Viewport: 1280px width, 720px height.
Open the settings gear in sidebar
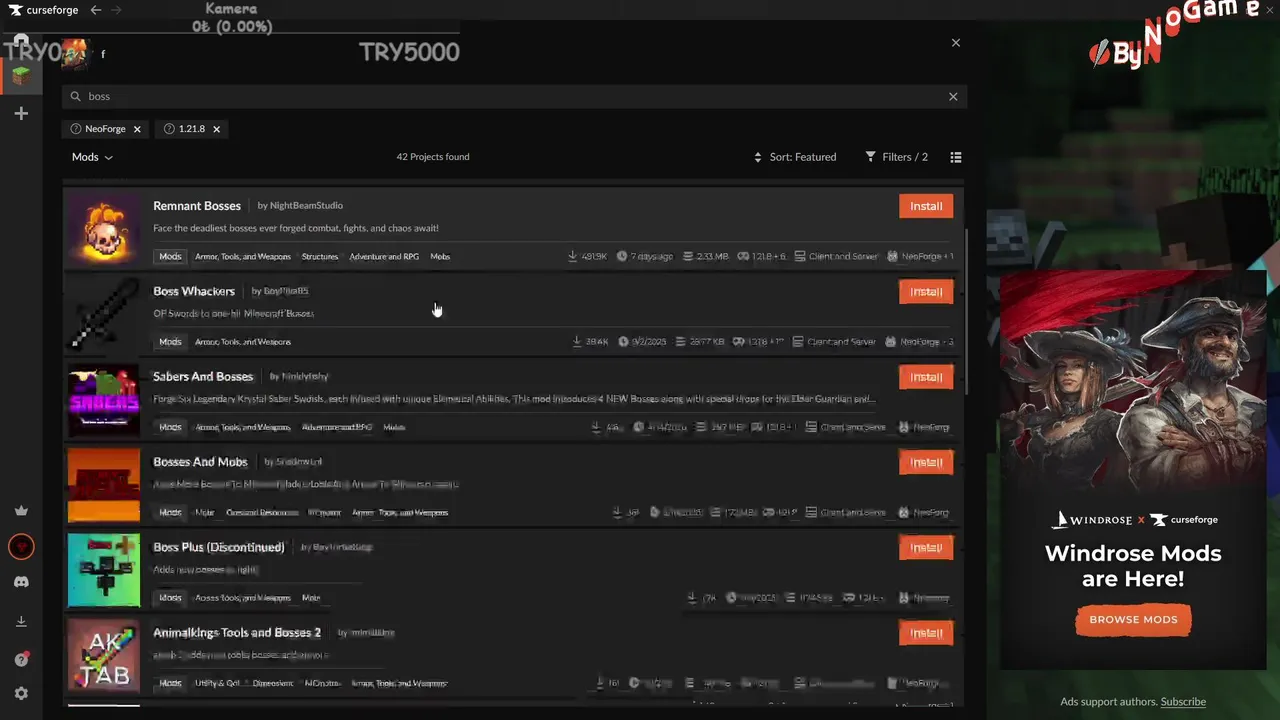[x=21, y=694]
